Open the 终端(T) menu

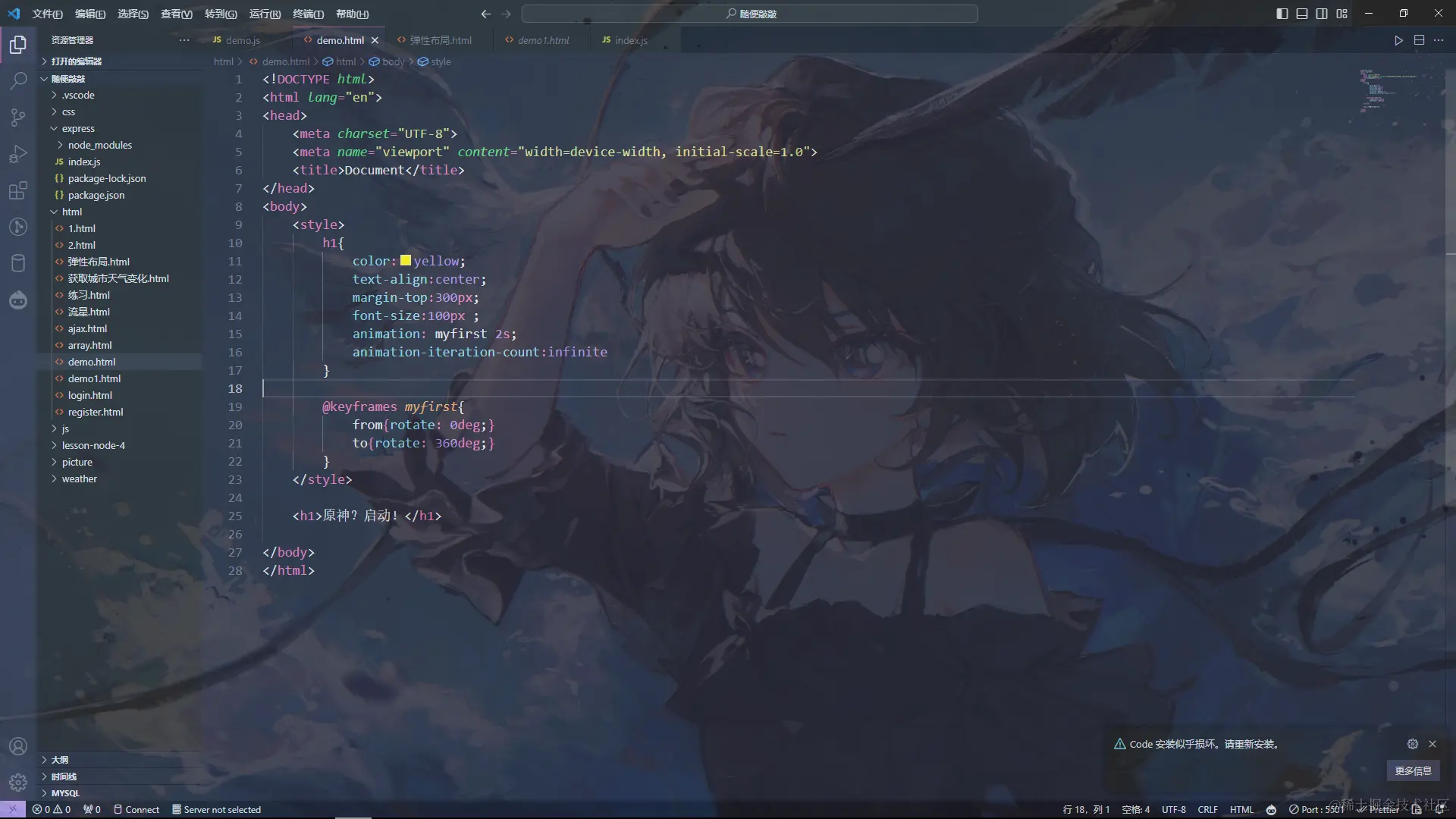pos(308,14)
